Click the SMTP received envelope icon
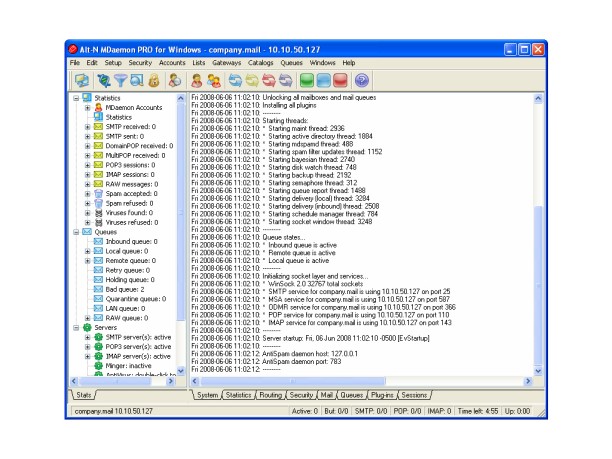 tap(98, 126)
